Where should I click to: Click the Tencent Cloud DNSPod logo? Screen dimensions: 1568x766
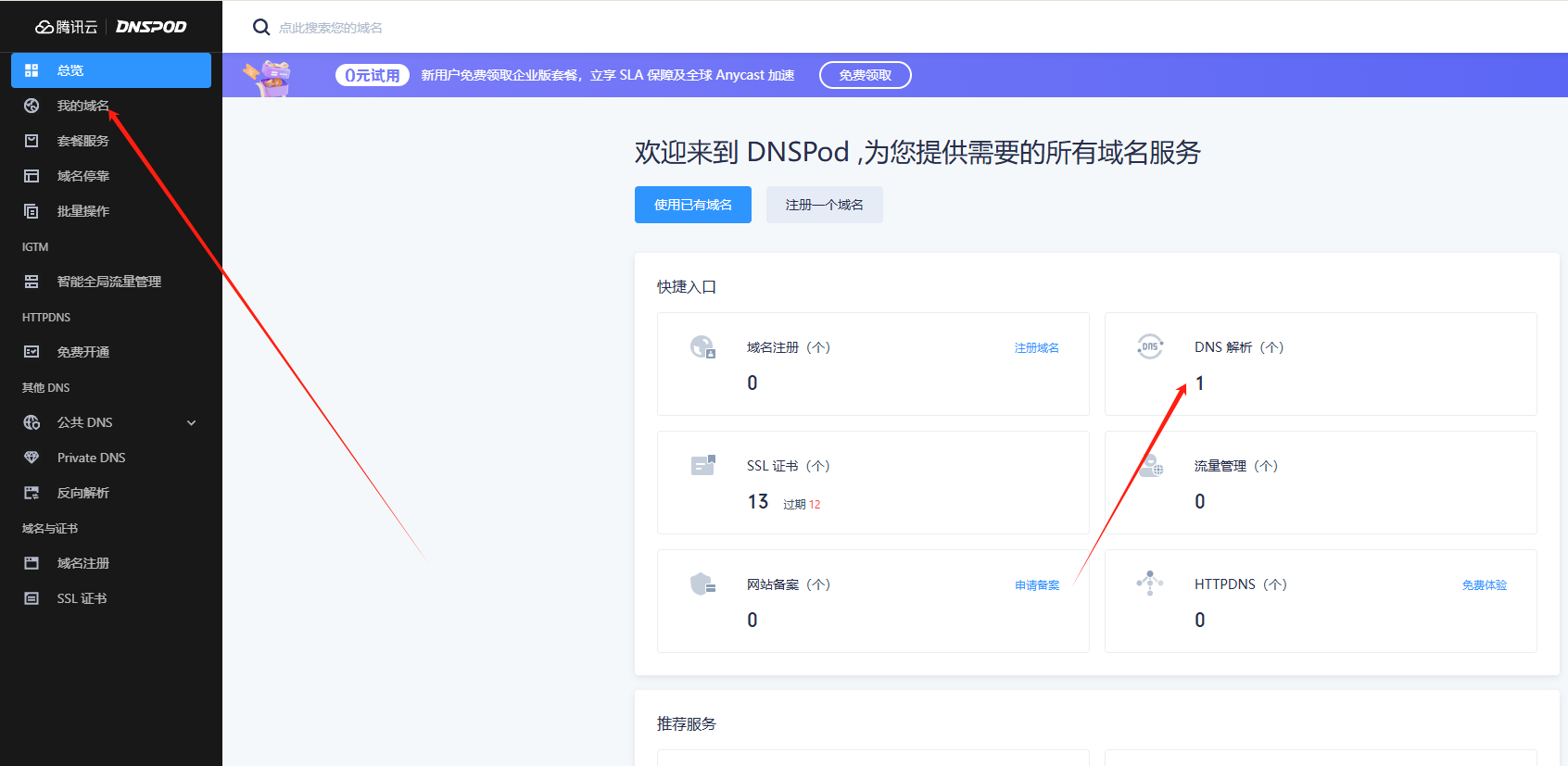pyautogui.click(x=111, y=27)
